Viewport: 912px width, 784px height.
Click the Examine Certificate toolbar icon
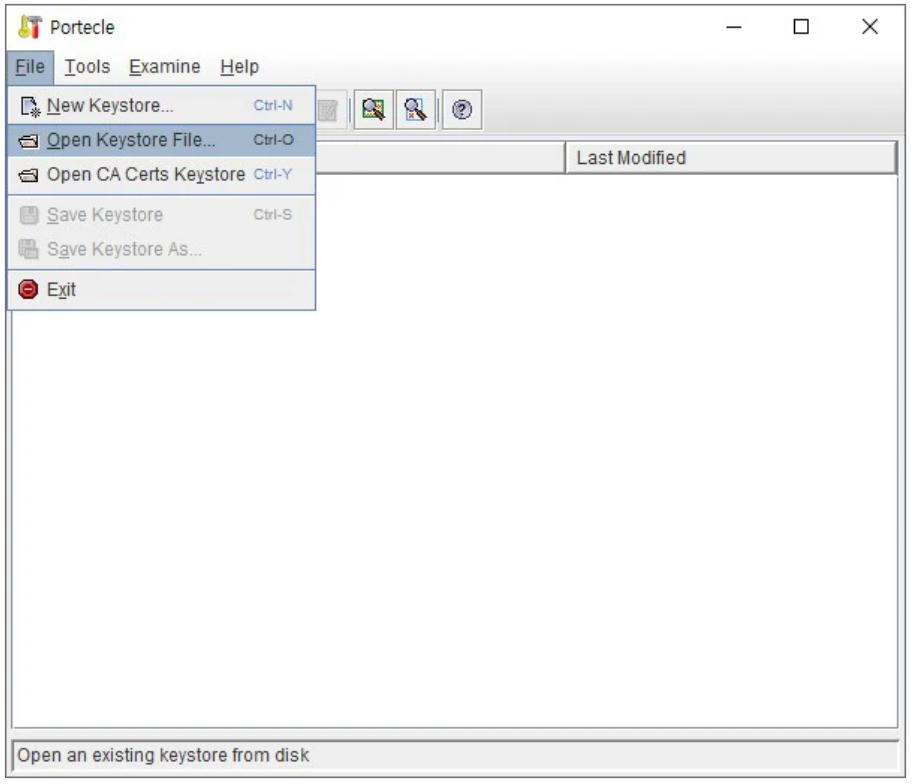click(x=373, y=109)
